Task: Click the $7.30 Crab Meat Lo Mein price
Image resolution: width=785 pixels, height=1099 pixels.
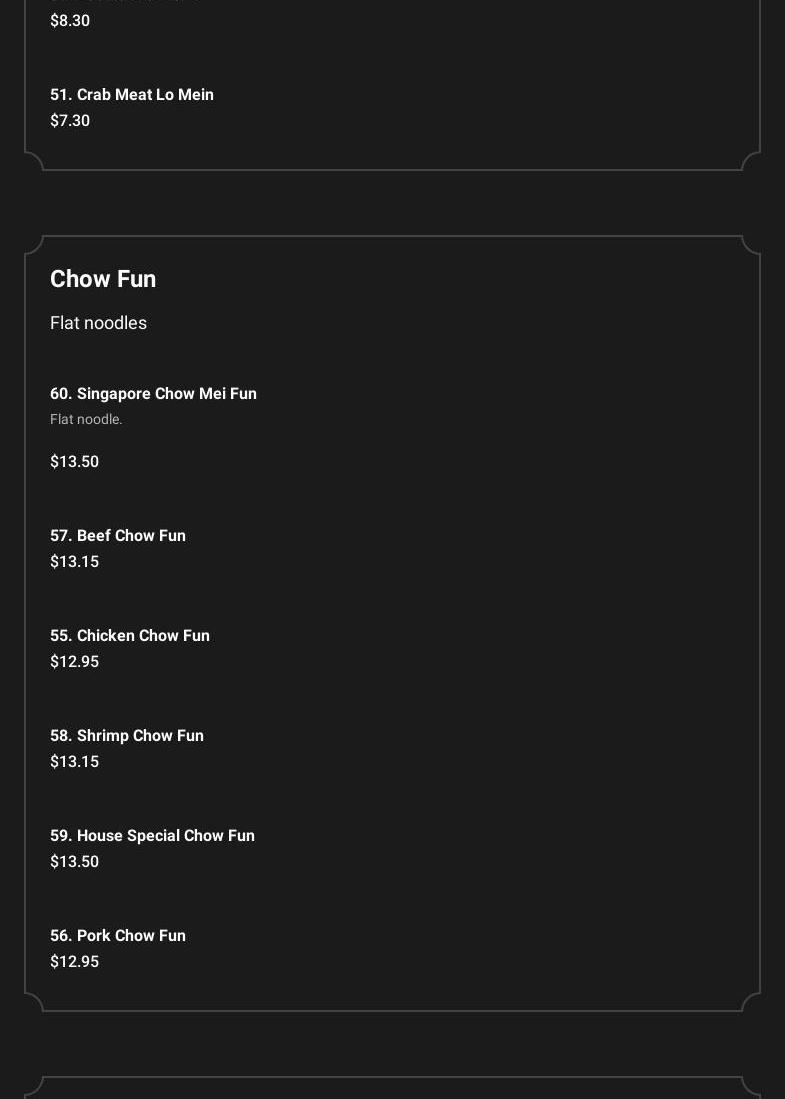Action: [70, 121]
